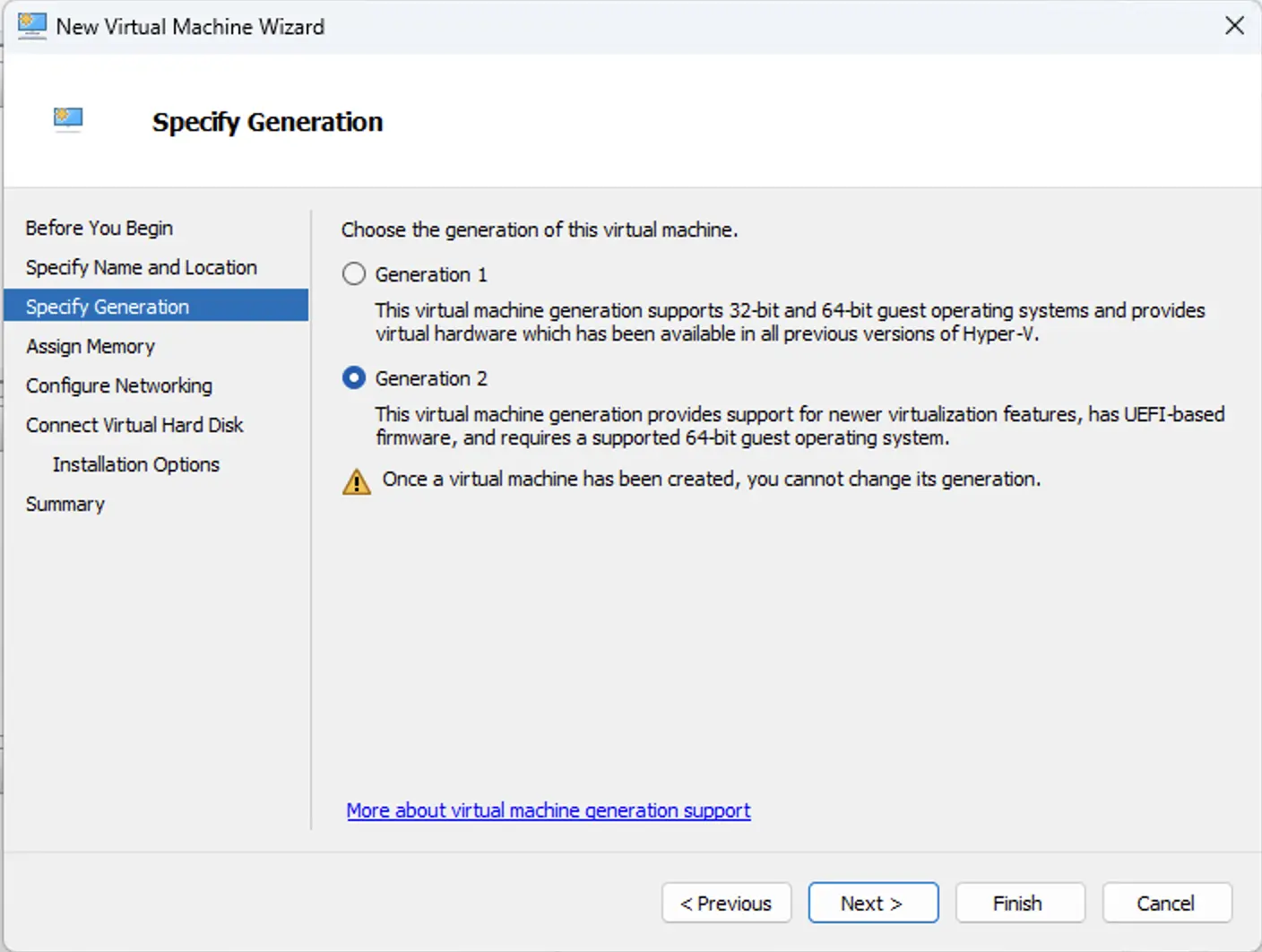This screenshot has height=952, width=1262.
Task: Click the warning triangle icon about generation change
Action: coord(355,480)
